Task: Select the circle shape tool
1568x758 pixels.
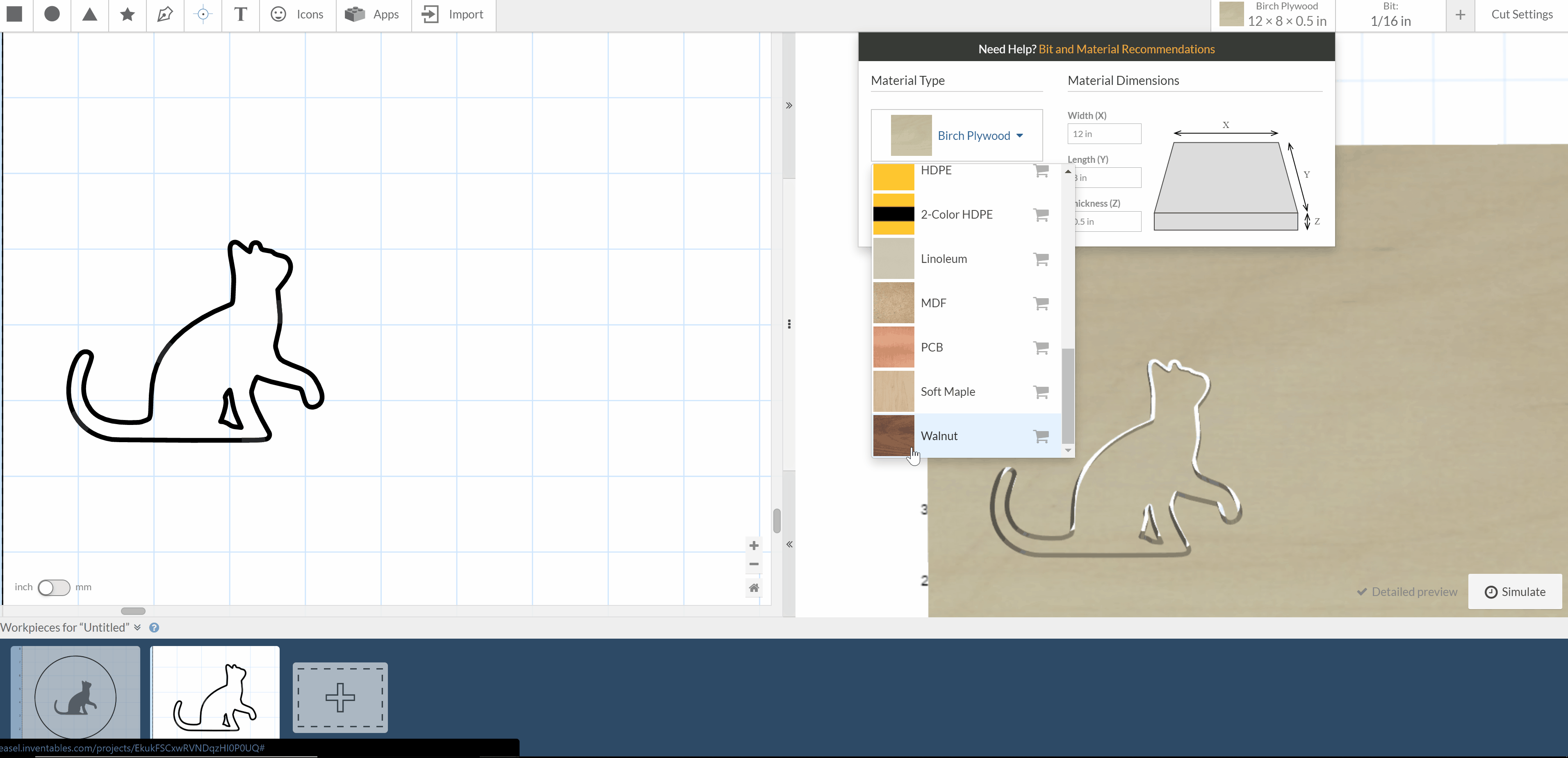Action: pyautogui.click(x=52, y=14)
